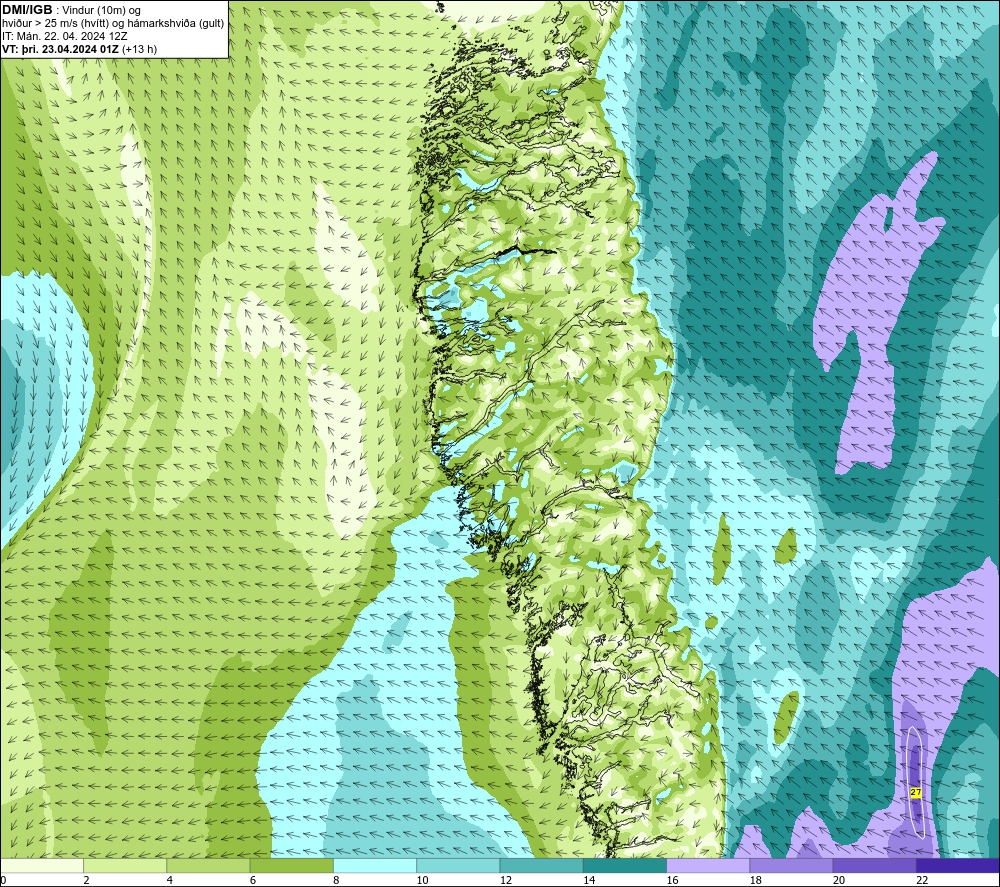
Task: Click the teal swatch between 12 and 14
Action: pyautogui.click(x=541, y=866)
